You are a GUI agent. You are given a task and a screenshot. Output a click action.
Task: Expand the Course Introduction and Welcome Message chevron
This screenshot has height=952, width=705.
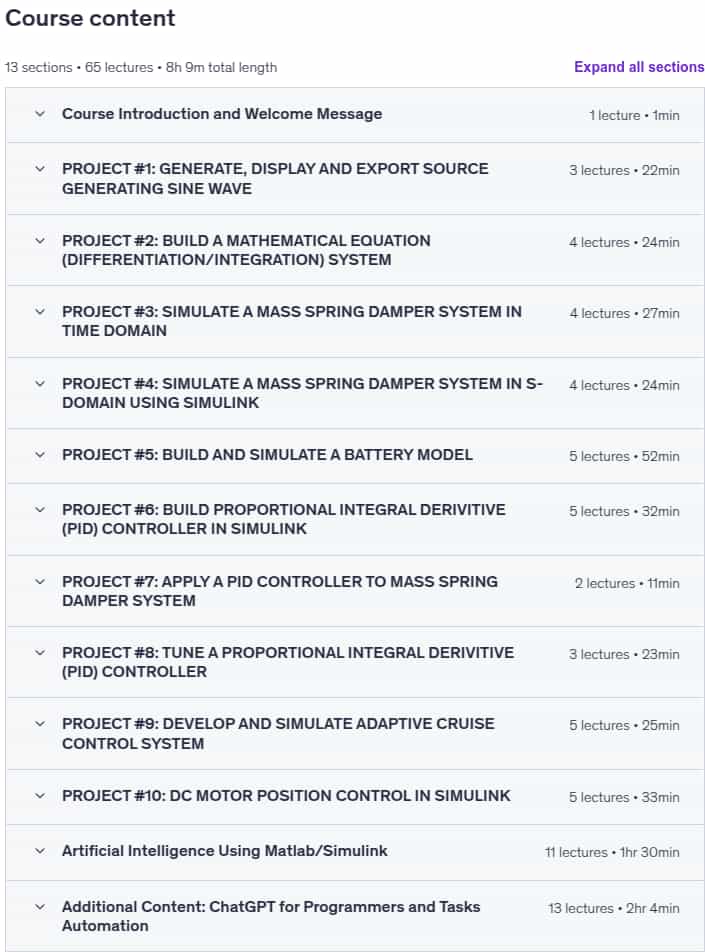pos(40,114)
